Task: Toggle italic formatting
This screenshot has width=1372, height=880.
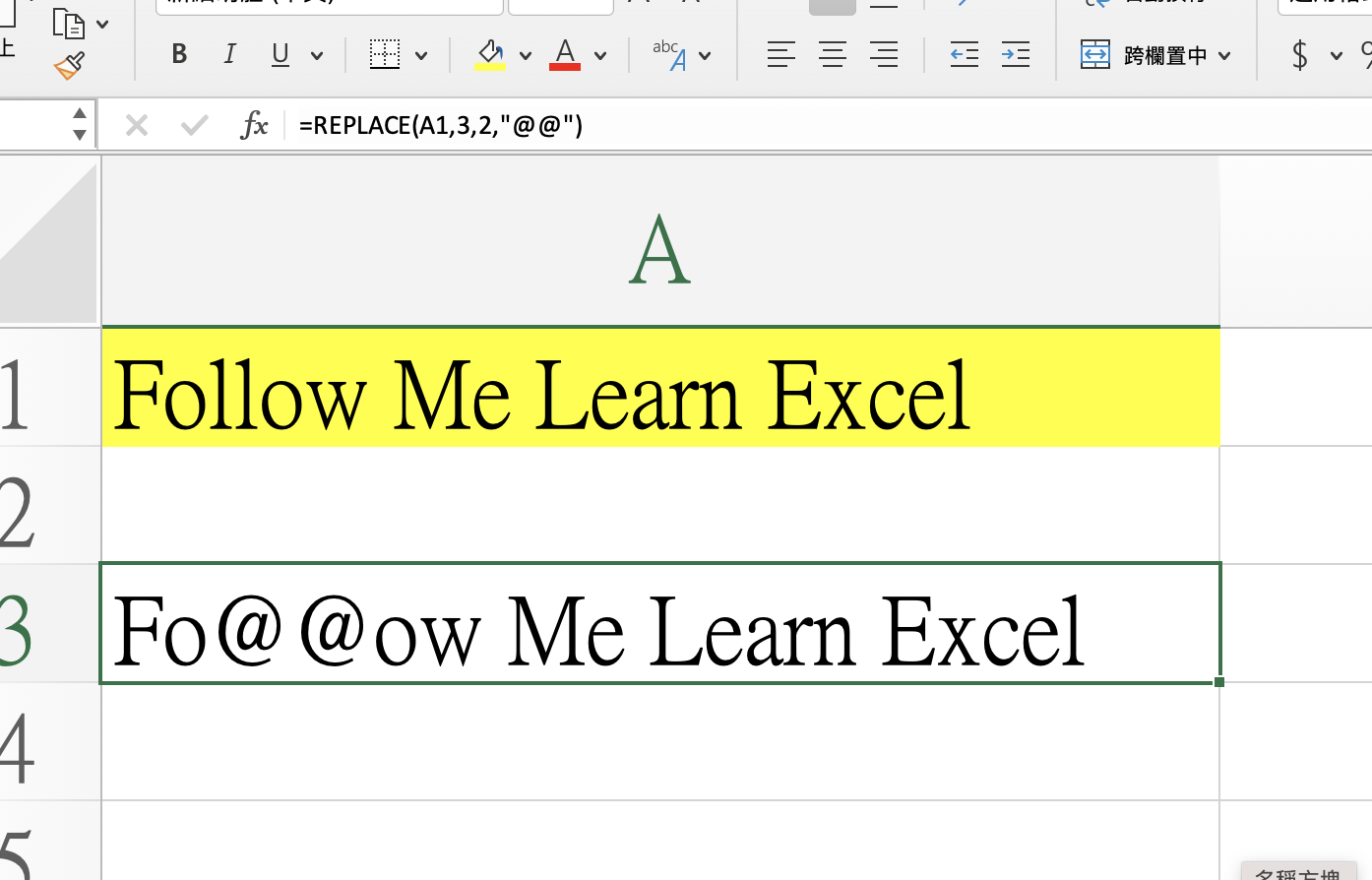Action: (x=230, y=54)
